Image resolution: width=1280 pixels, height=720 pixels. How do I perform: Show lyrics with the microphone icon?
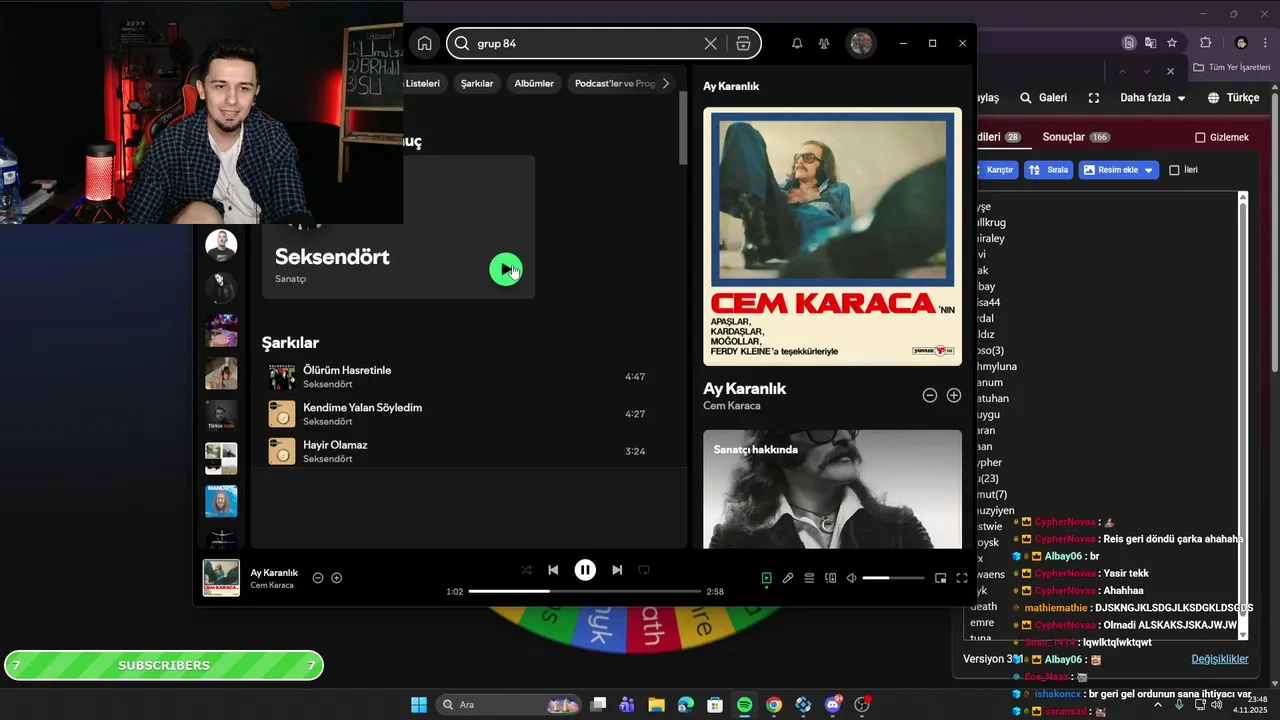[x=788, y=578]
